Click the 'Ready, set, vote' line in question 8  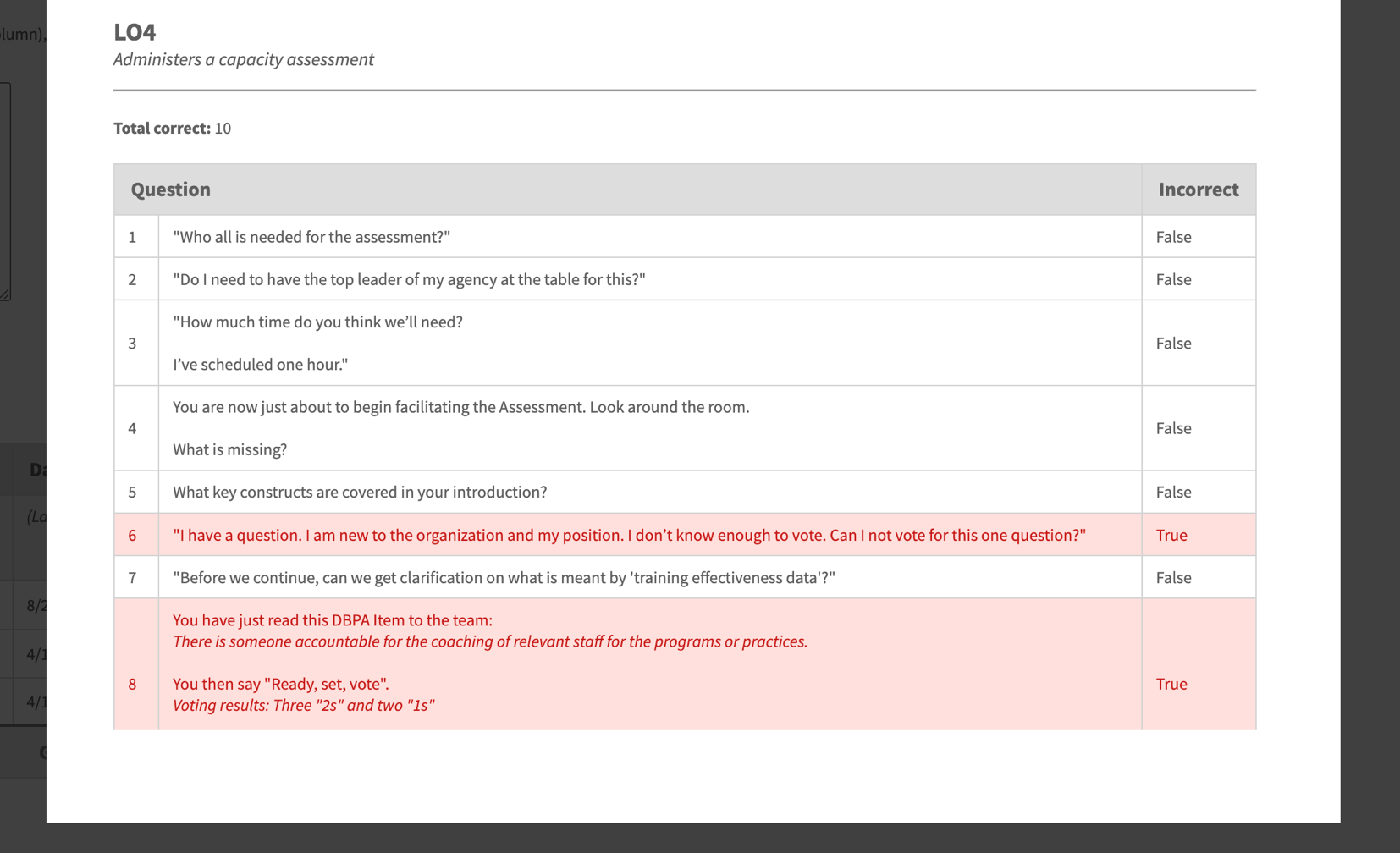coord(281,684)
